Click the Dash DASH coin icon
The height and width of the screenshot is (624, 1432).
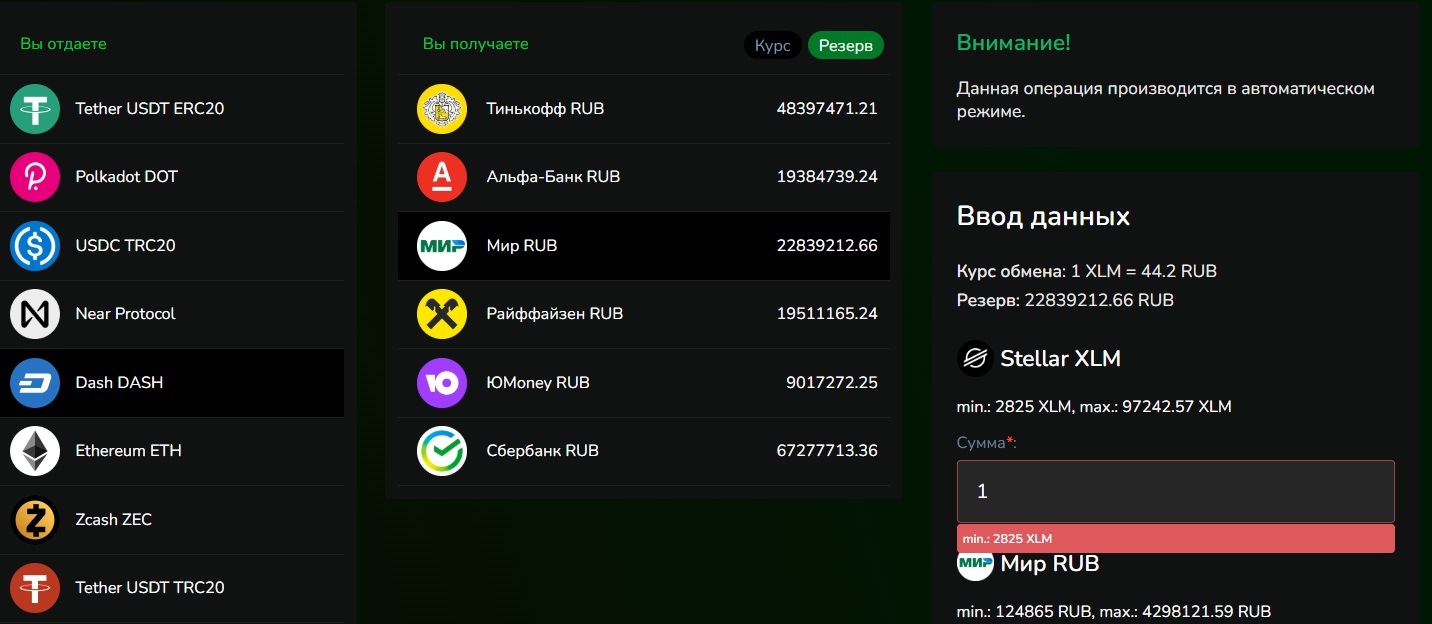pos(35,382)
